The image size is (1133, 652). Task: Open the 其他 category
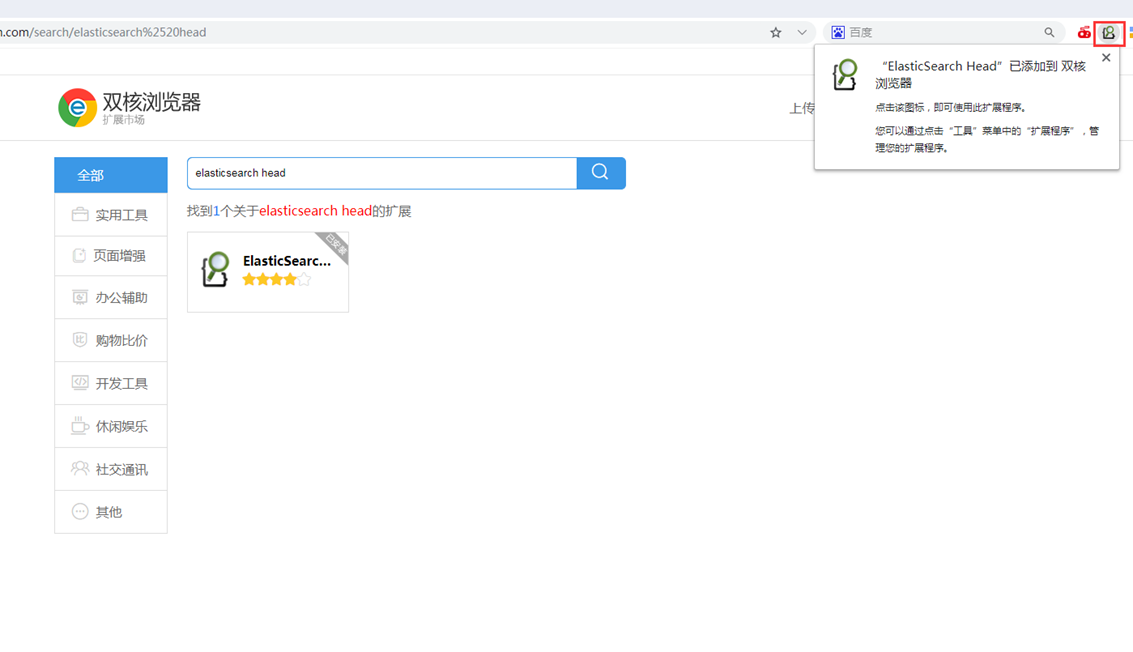pyautogui.click(x=111, y=512)
